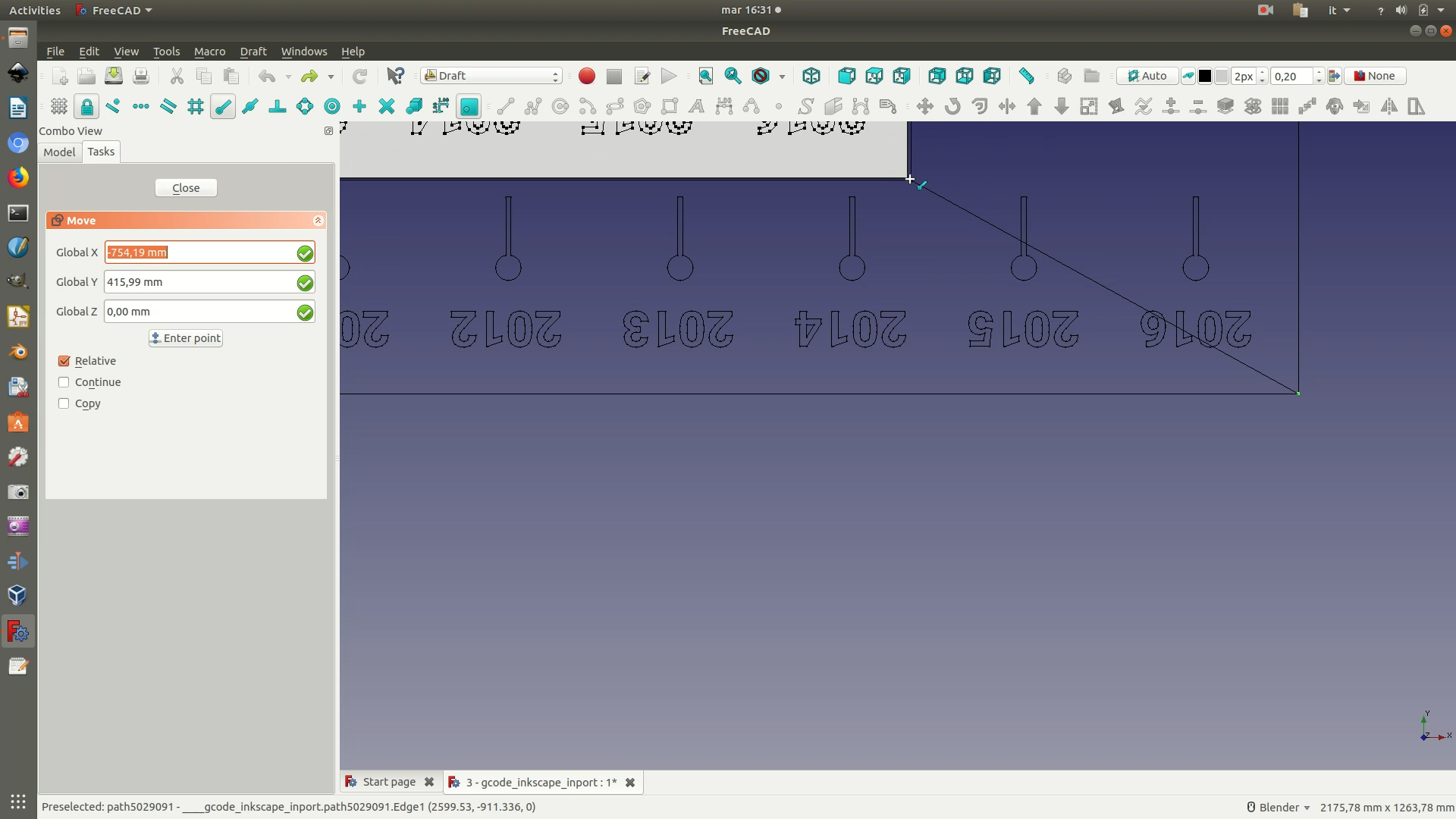
Task: Click Activities in the top bar
Action: point(35,10)
